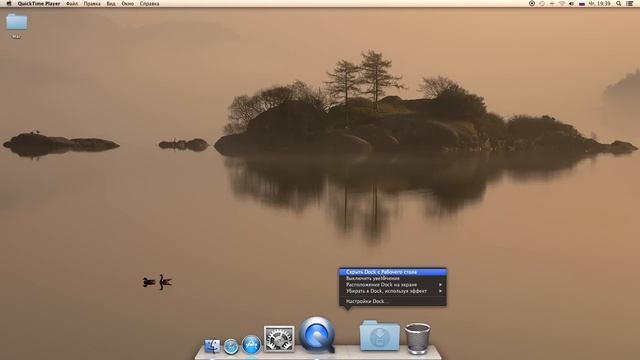Screen dimensions: 640x360
Task: Open the Правка menu
Action: (92, 3)
